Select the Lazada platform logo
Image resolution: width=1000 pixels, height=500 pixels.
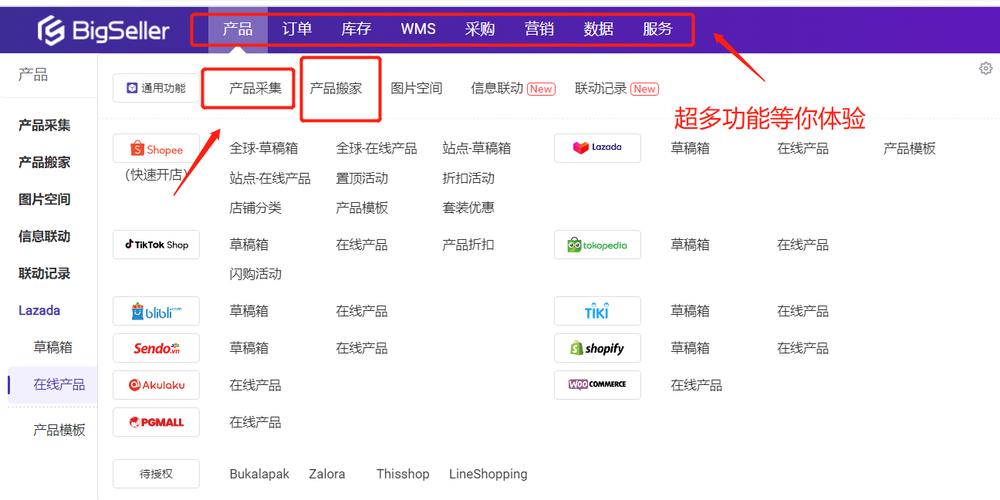(x=597, y=148)
